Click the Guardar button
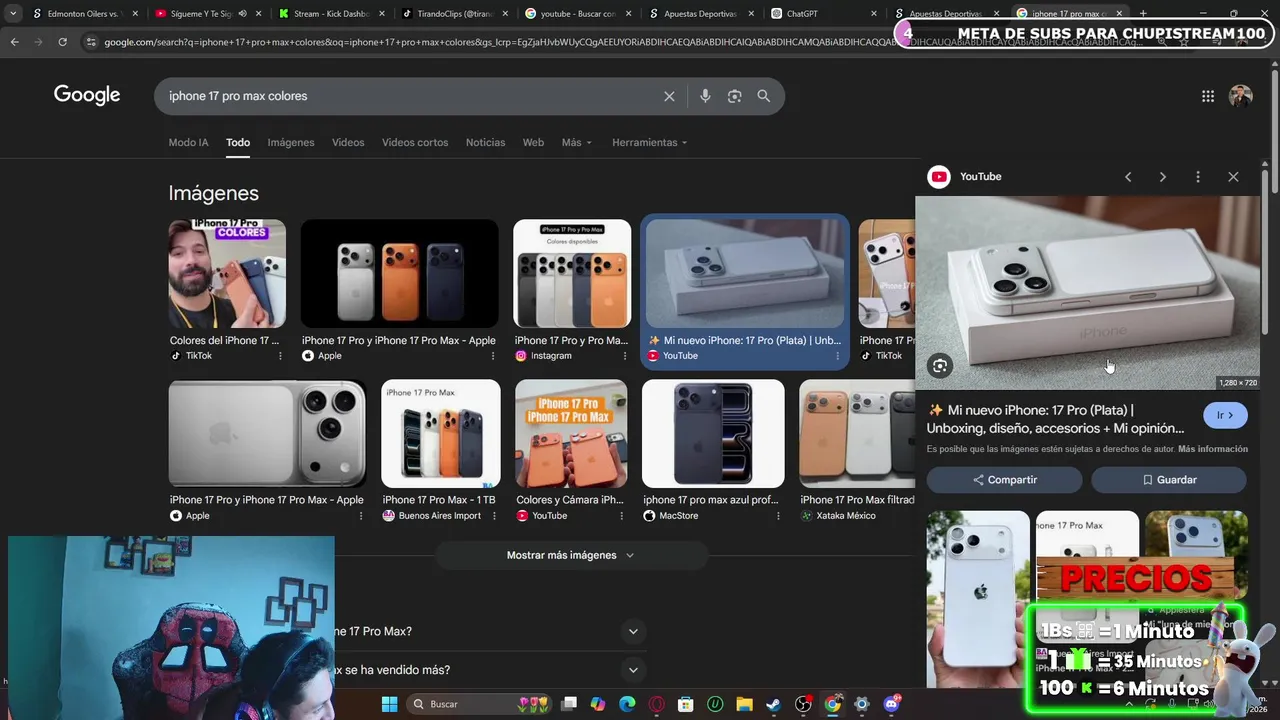This screenshot has height=720, width=1280. click(1169, 480)
